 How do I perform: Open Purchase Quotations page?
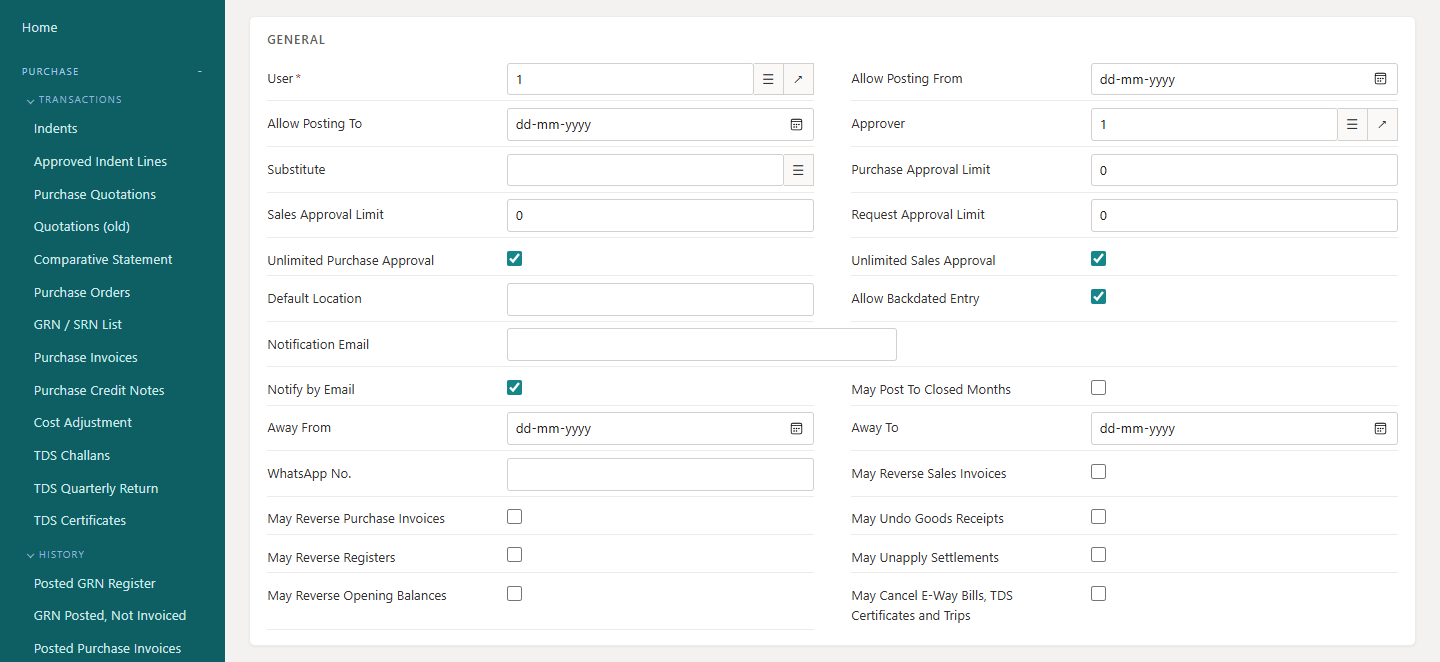coord(95,195)
